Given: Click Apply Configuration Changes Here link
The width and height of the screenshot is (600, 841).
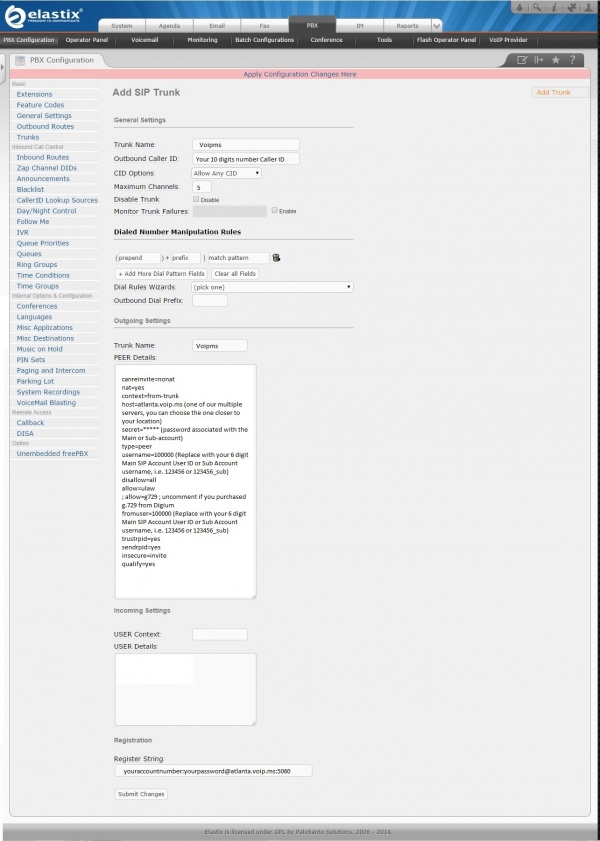Looking at the screenshot, I should (300, 75).
